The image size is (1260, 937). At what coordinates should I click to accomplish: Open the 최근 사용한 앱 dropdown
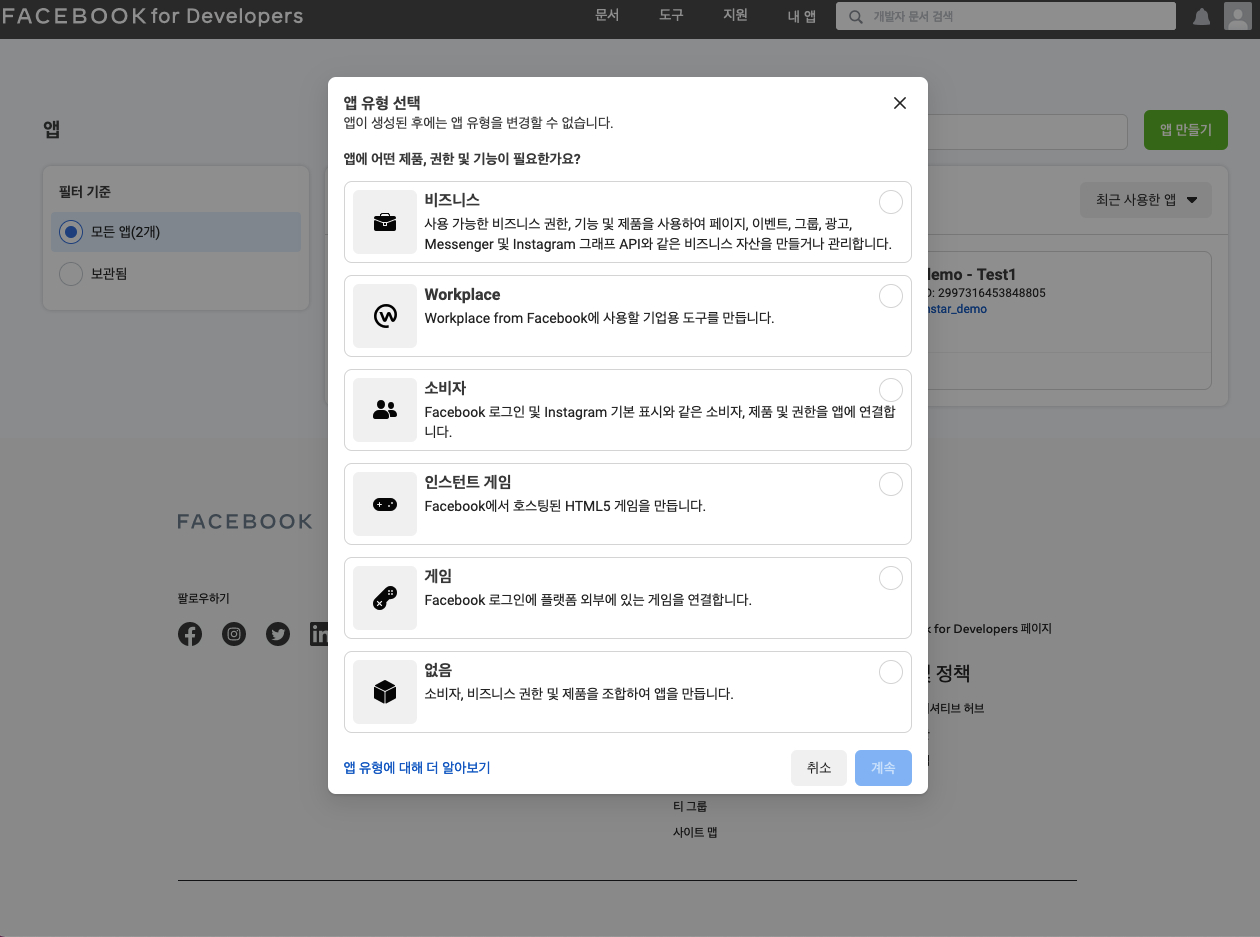1146,200
